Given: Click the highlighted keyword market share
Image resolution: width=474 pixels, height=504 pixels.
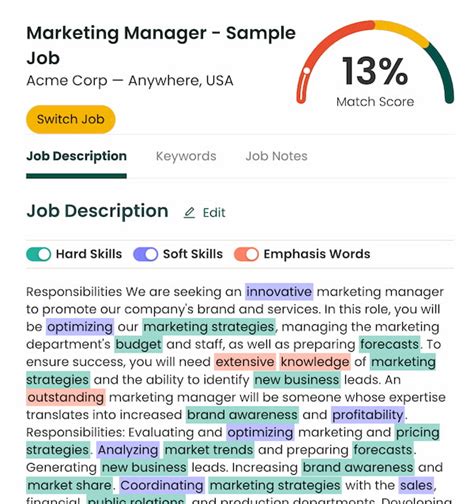Looking at the screenshot, I should (x=69, y=485).
